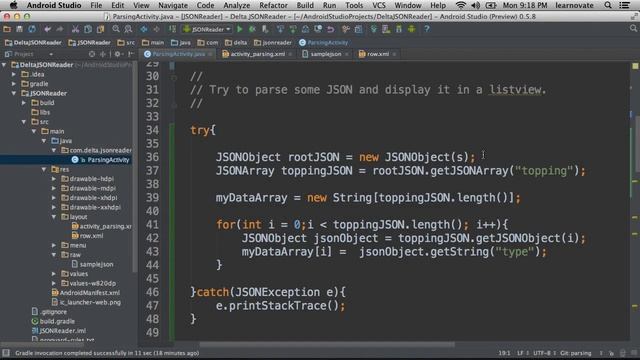Click scroll-from-source target icon in Project panel
Viewport: 640px width, 360px height.
(92, 54)
